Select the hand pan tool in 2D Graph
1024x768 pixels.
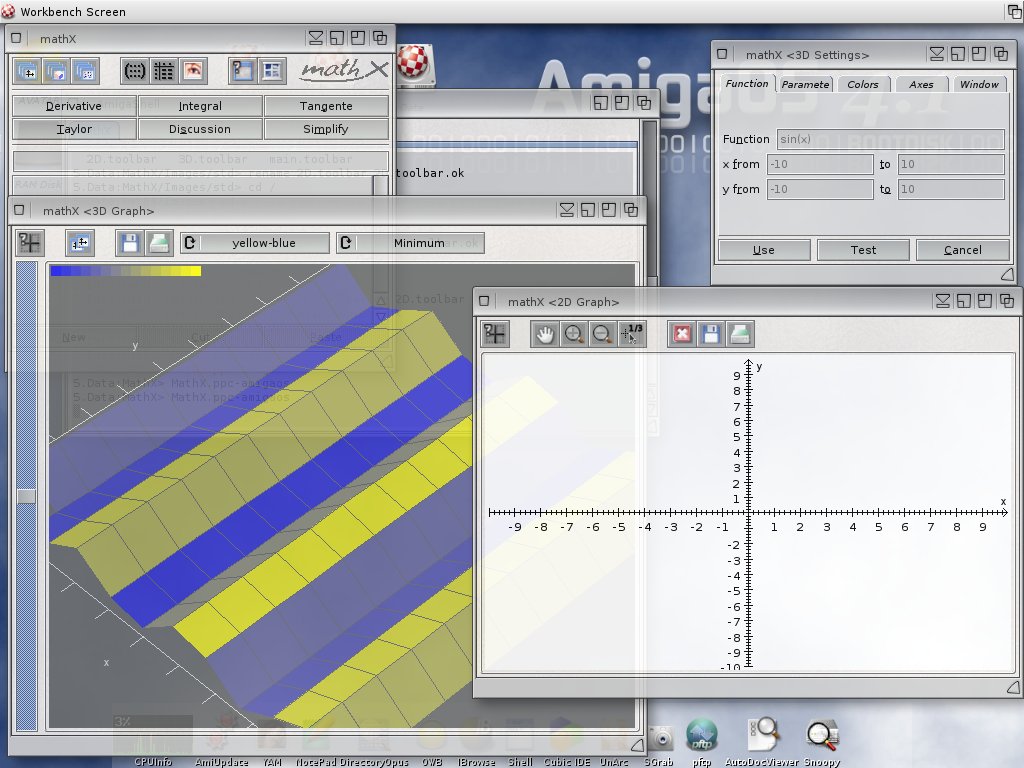[x=545, y=334]
